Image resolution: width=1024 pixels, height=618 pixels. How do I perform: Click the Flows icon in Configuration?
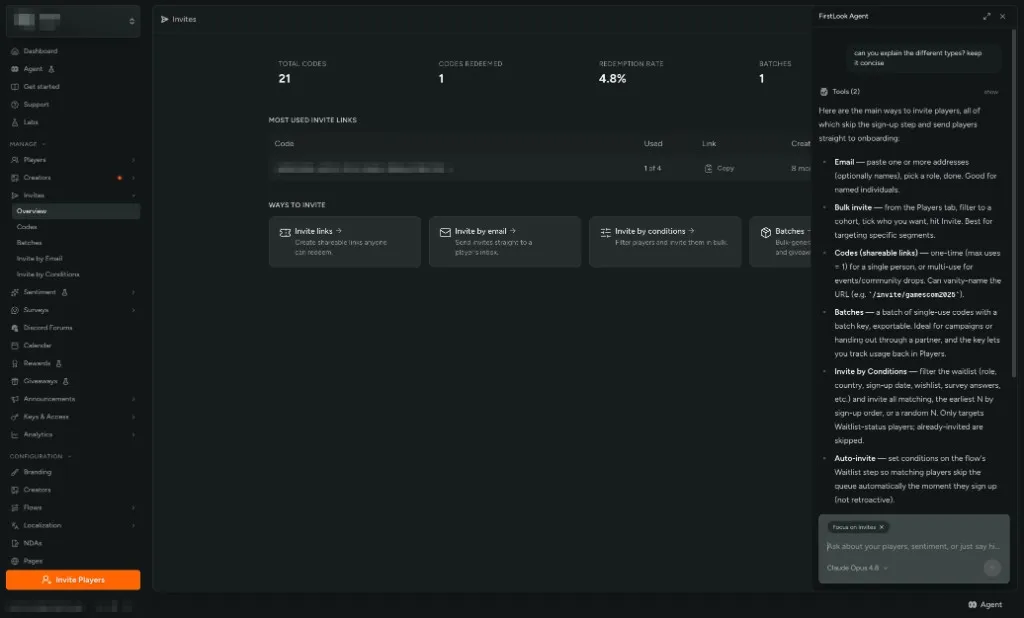[x=14, y=508]
